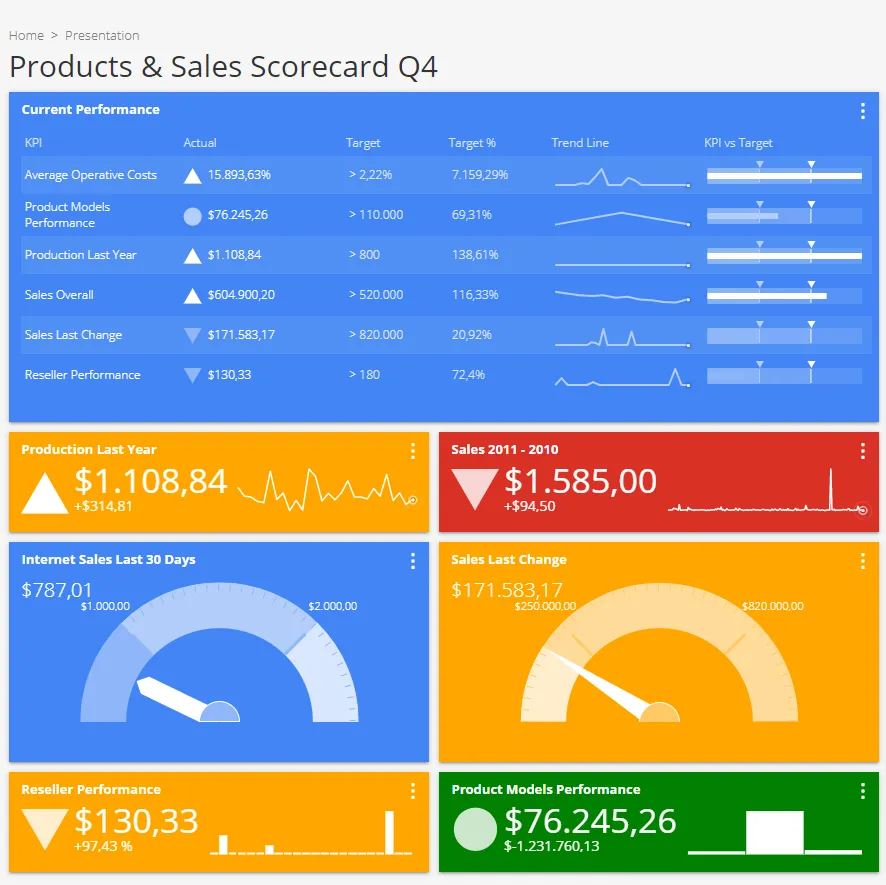Click the bar sparkline on the Reseller Performance card
Screen dimensions: 886x885
(x=311, y=832)
